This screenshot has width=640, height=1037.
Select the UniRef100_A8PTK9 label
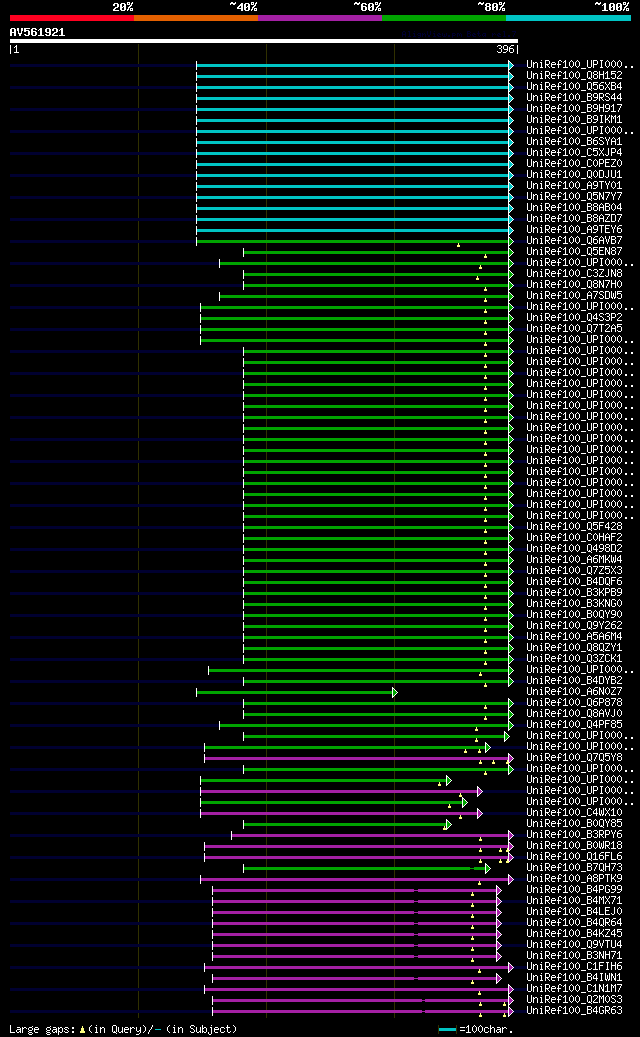pyautogui.click(x=574, y=878)
